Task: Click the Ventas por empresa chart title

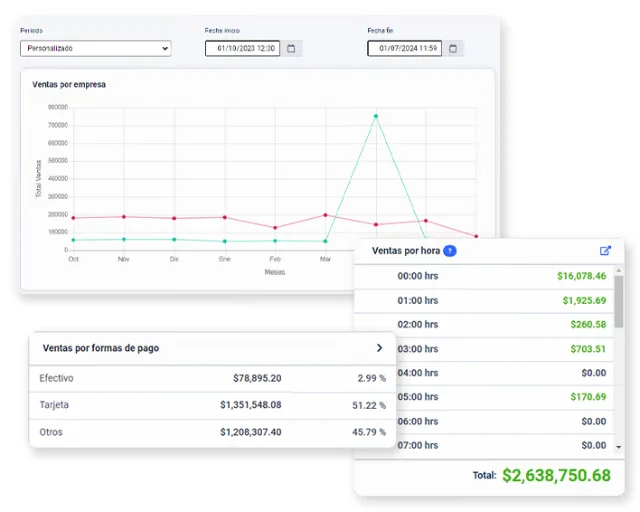Action: coord(69,85)
